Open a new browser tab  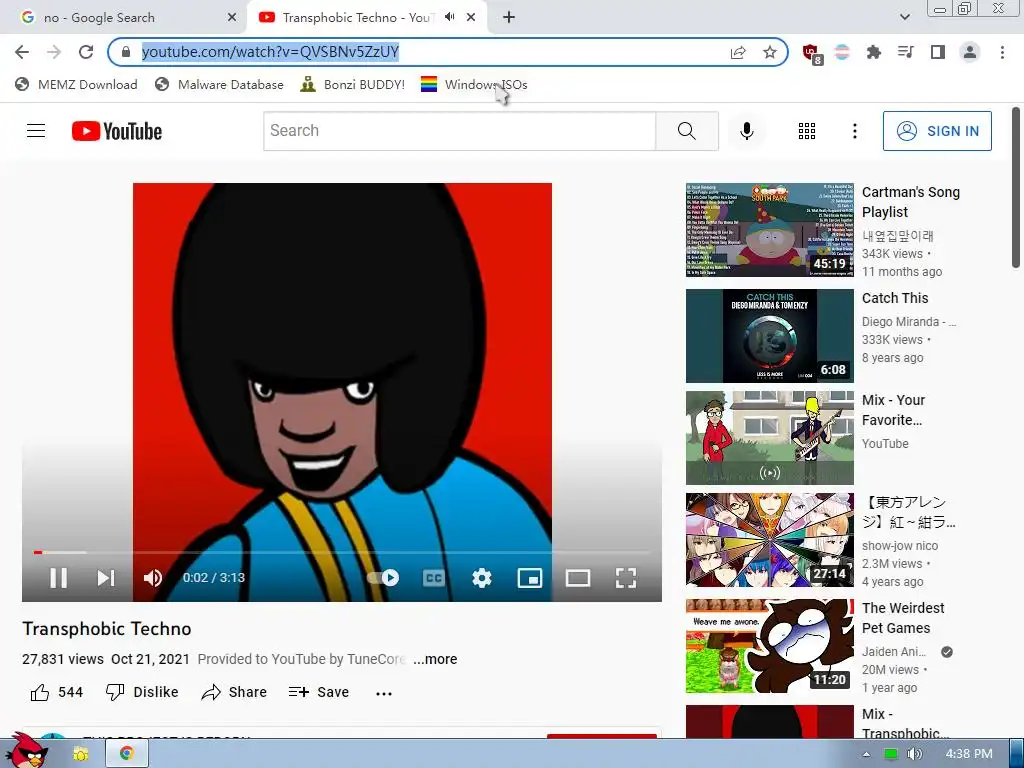(509, 18)
